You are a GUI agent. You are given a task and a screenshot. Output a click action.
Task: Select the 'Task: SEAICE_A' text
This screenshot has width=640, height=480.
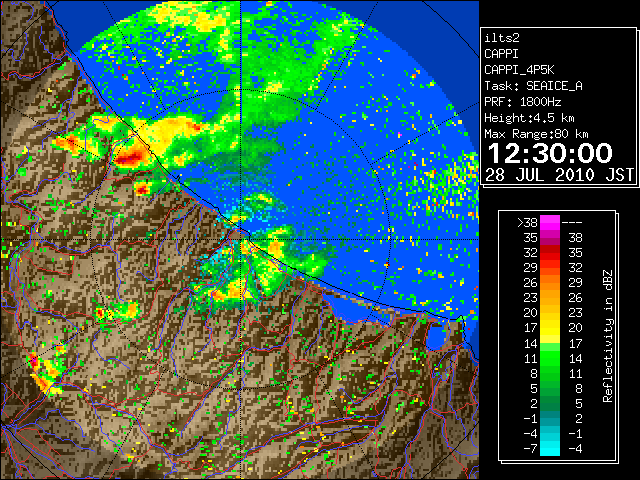coord(533,86)
